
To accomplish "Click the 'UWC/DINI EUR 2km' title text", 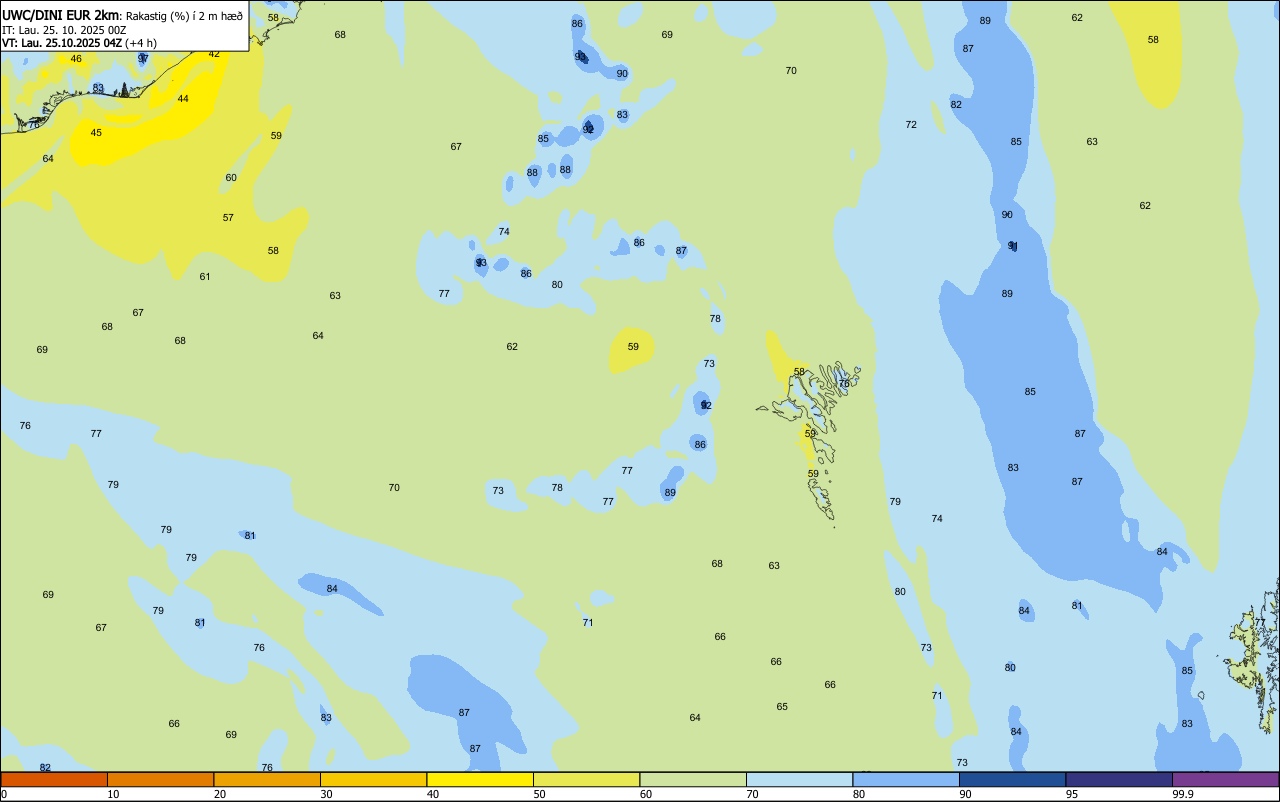I will 61,15.
